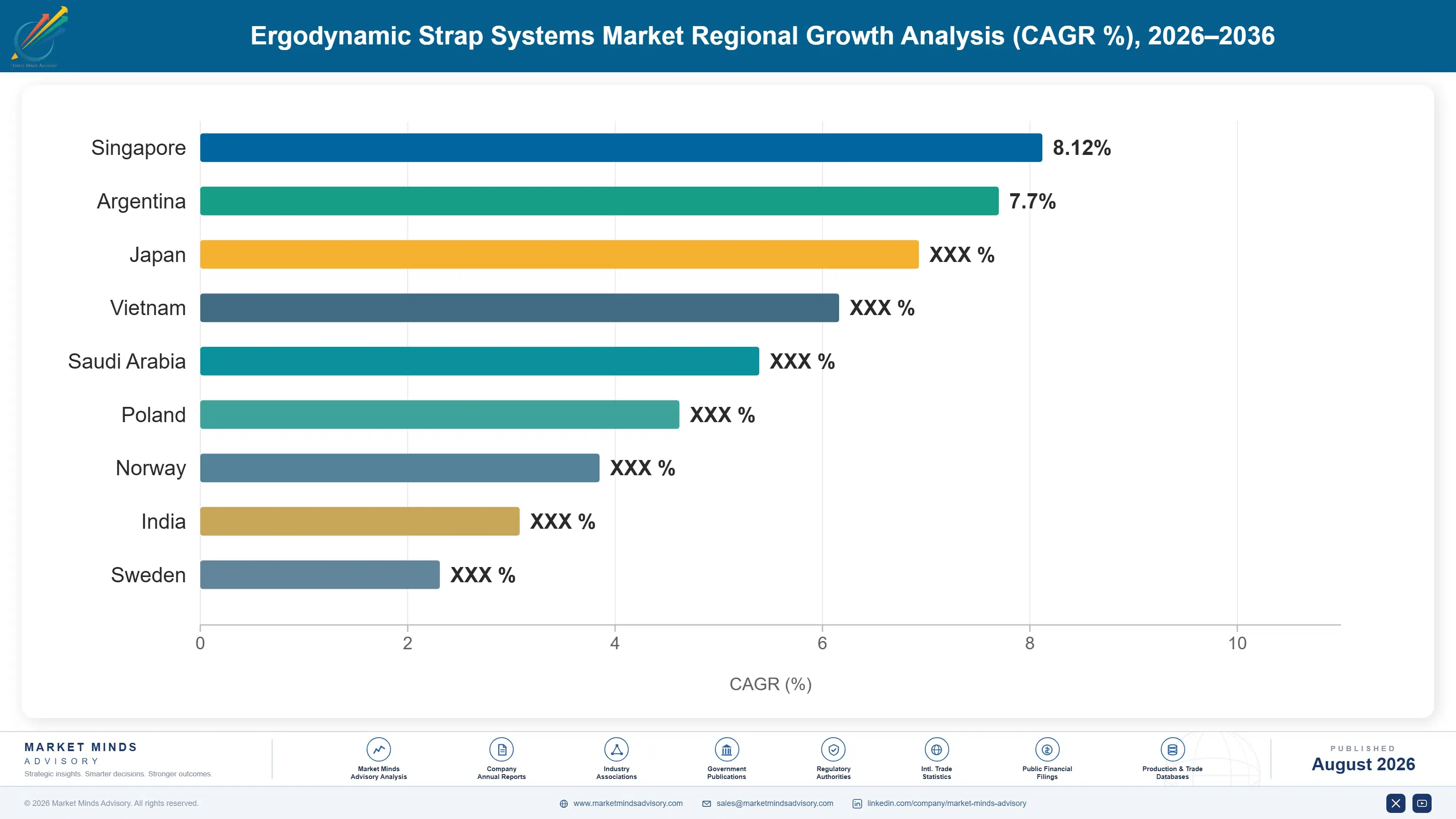Click the copyright notice in footer
Viewport: 1456px width, 819px height.
[x=111, y=803]
